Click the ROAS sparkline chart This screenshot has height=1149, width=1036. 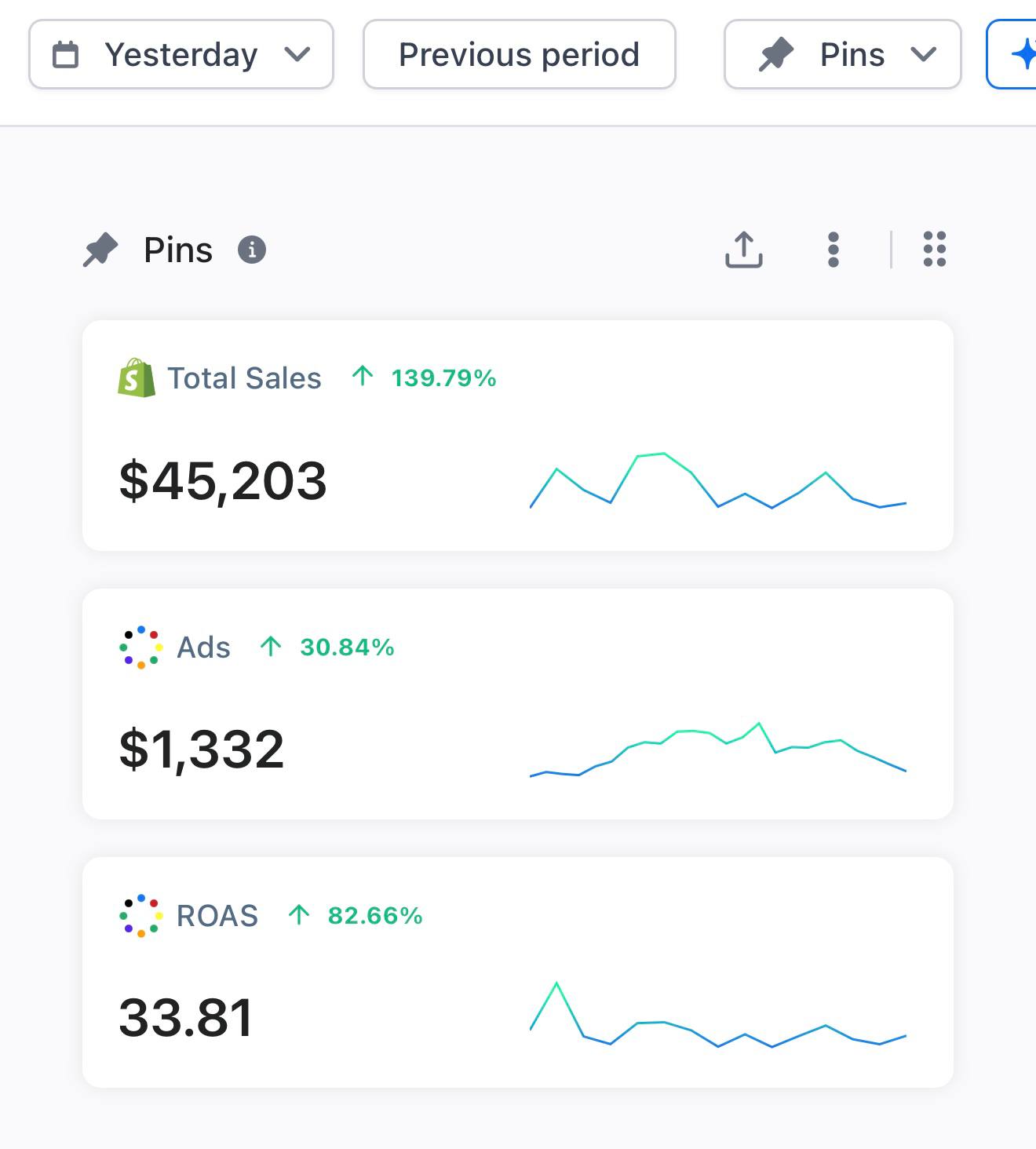click(x=718, y=1014)
